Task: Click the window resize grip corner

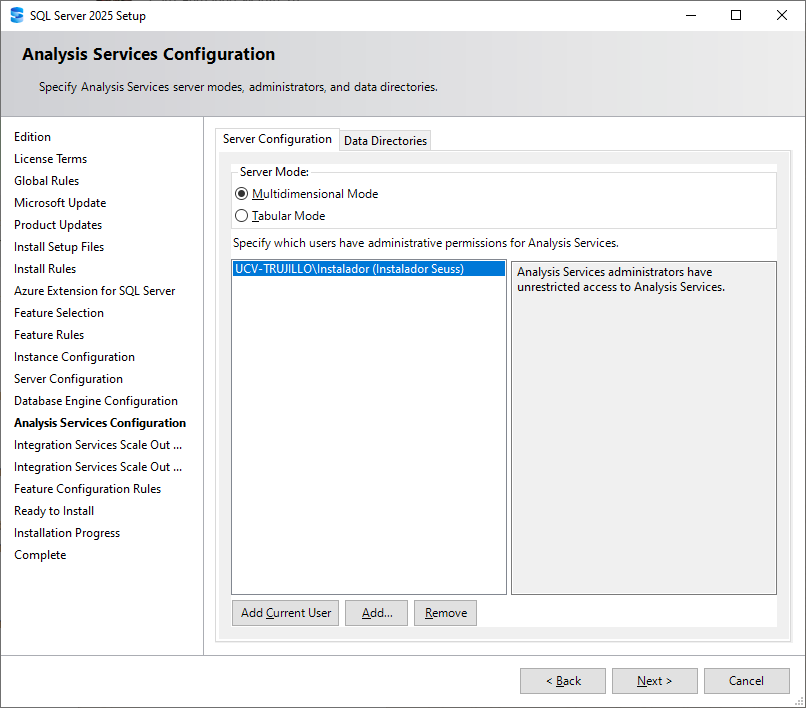Action: pyautogui.click(x=799, y=701)
